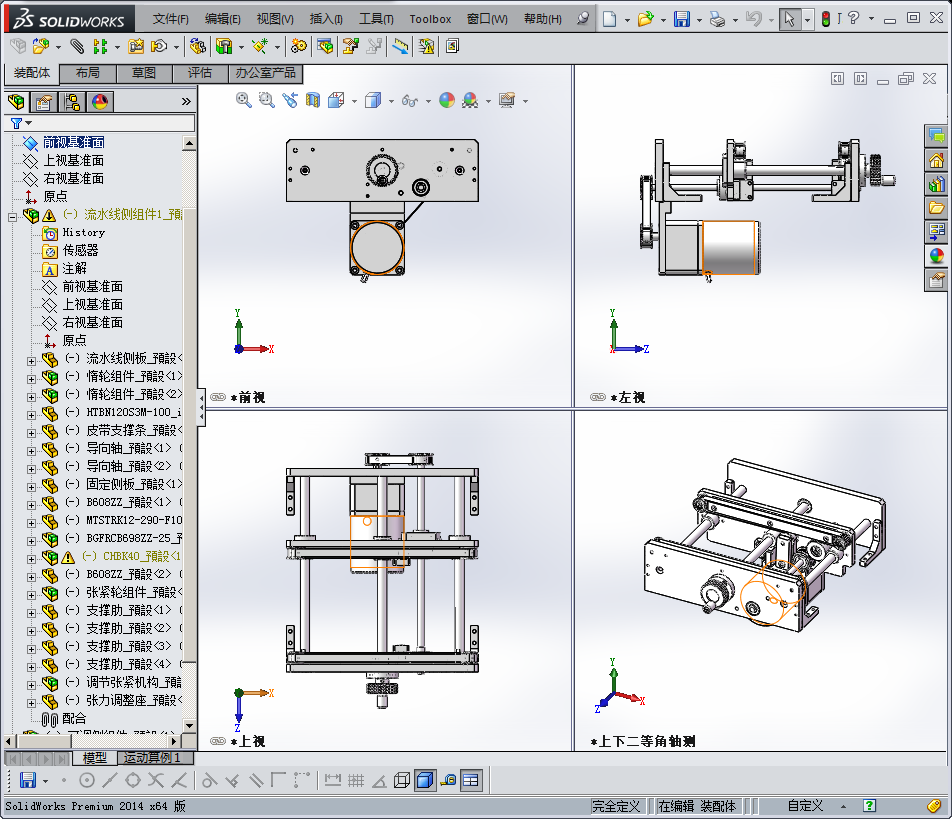Select 前视基准面 at top of tree
This screenshot has width=952, height=819.
(x=73, y=142)
